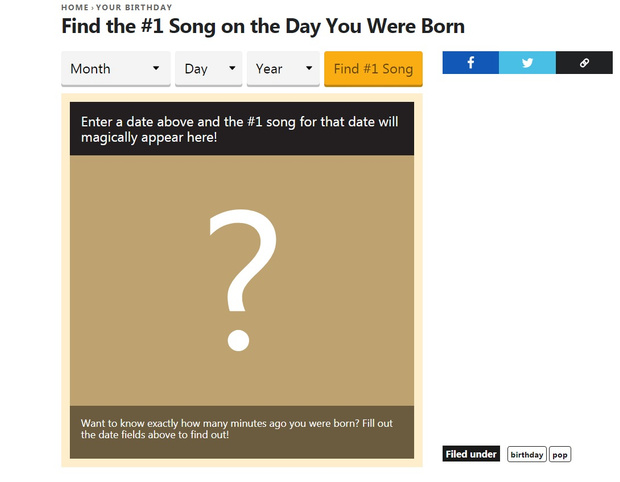This screenshot has height=482, width=620.
Task: Go to the HOME breadcrumb link
Action: tap(75, 7)
